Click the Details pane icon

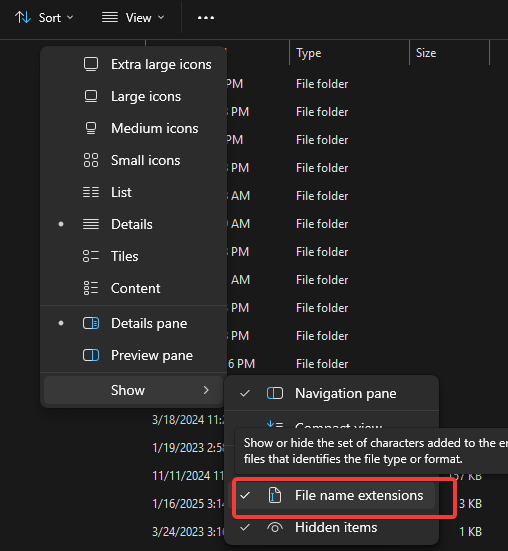91,324
